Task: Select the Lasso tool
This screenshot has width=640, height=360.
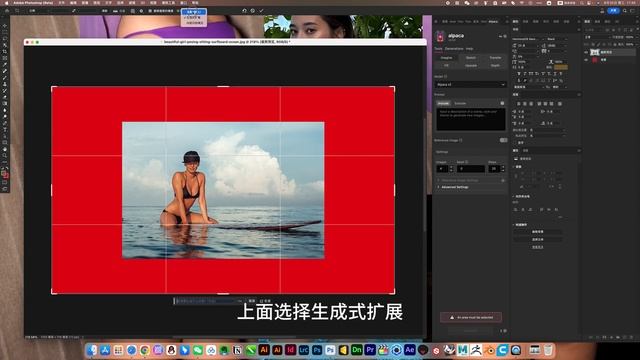Action: tap(5, 38)
